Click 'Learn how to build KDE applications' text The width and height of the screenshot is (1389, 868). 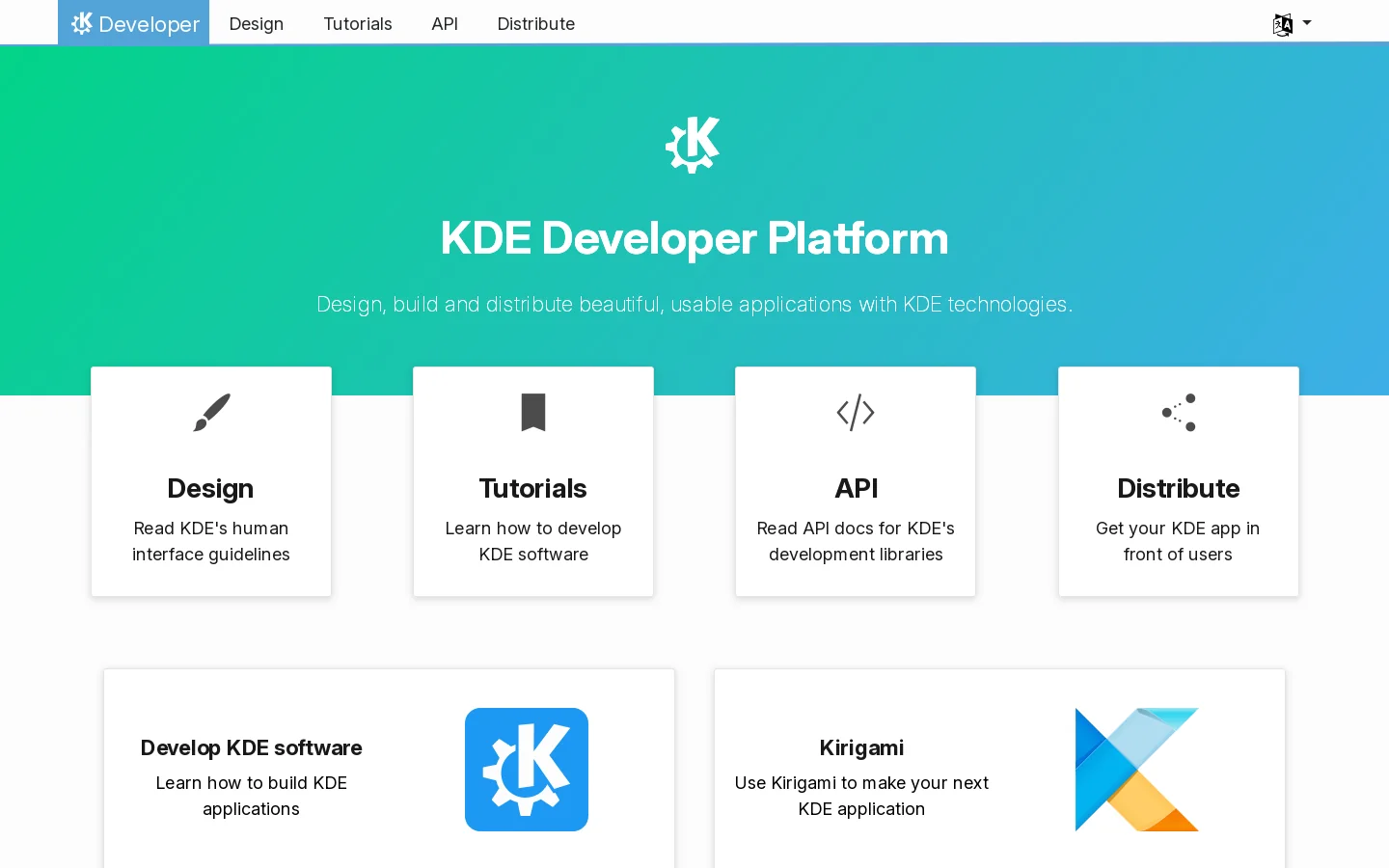(x=251, y=796)
